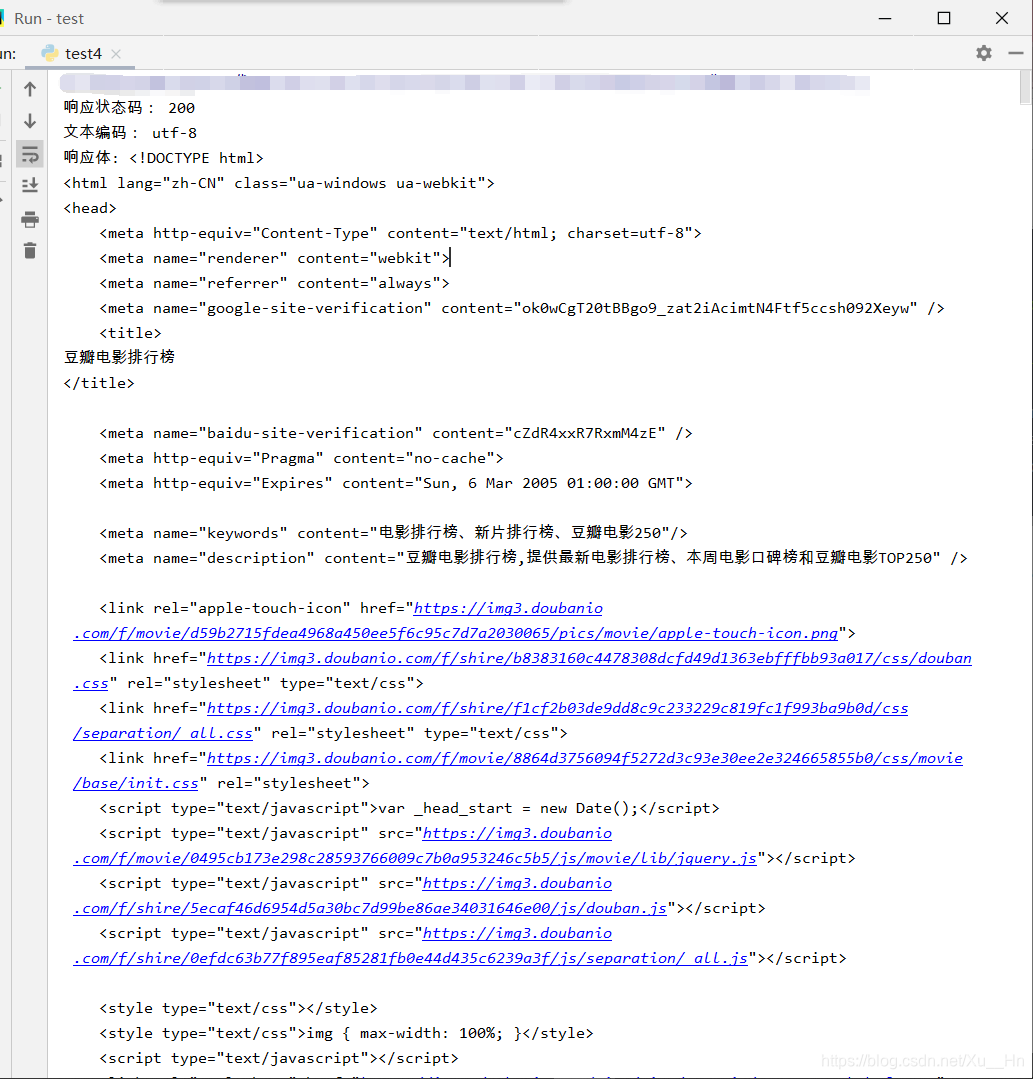
Task: Open Run tool window settings gear
Action: (983, 53)
